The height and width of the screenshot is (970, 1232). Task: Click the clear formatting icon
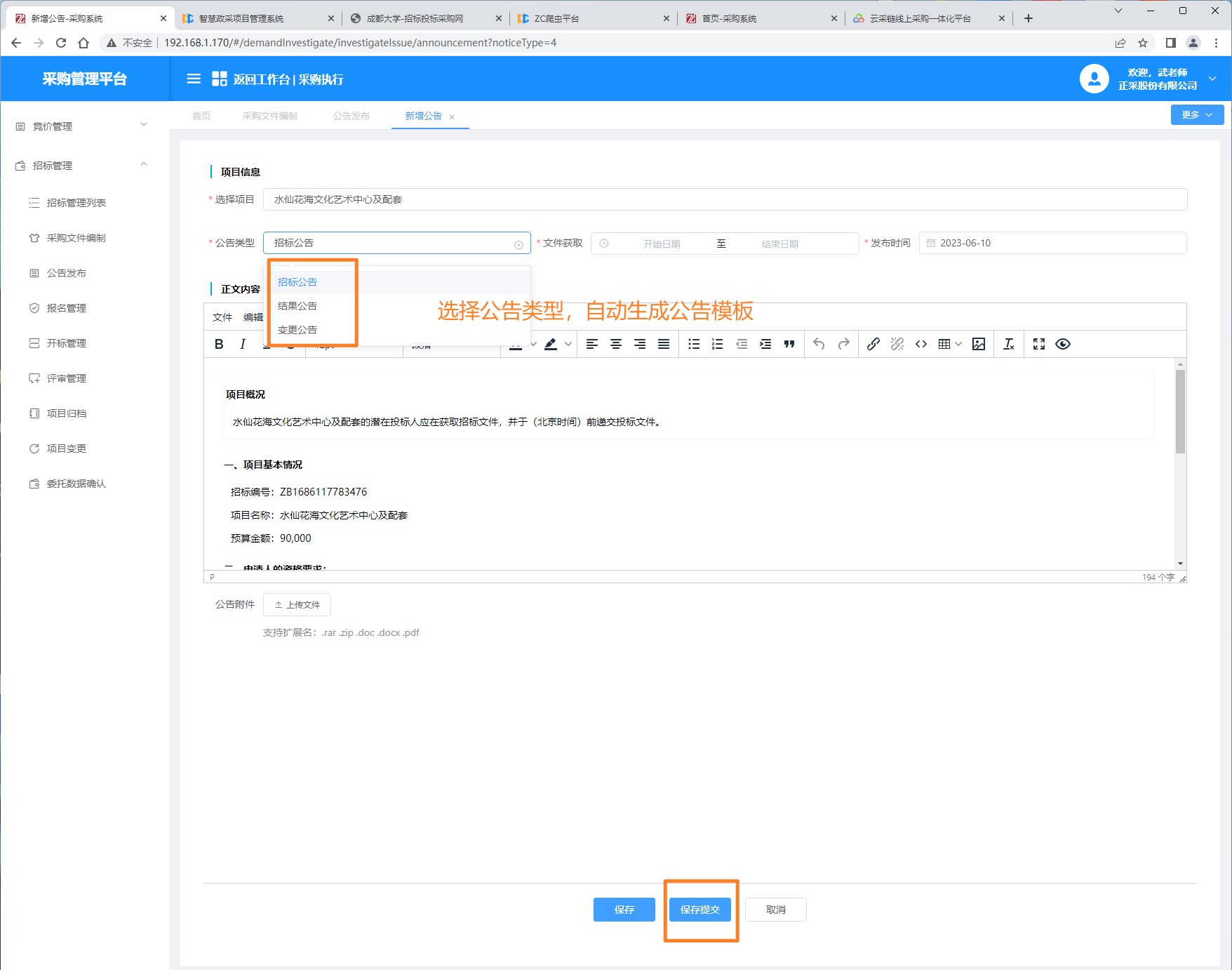(1009, 344)
